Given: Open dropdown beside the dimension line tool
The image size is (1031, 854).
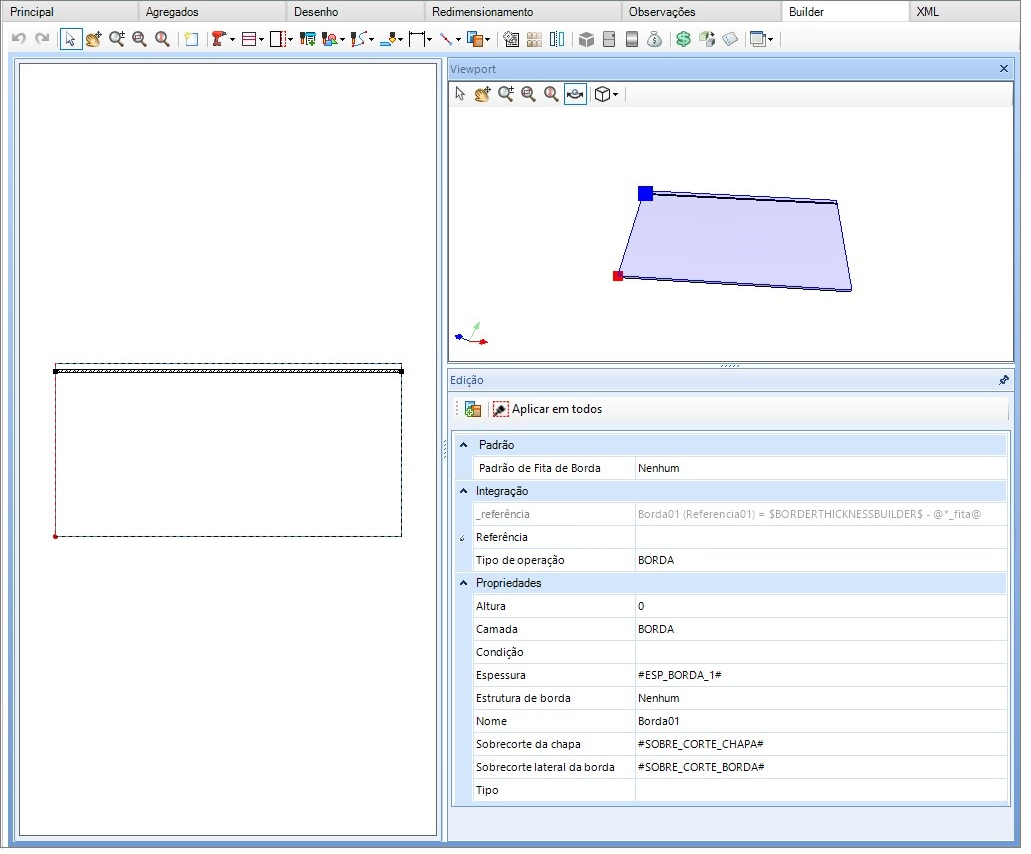Looking at the screenshot, I should click(429, 40).
